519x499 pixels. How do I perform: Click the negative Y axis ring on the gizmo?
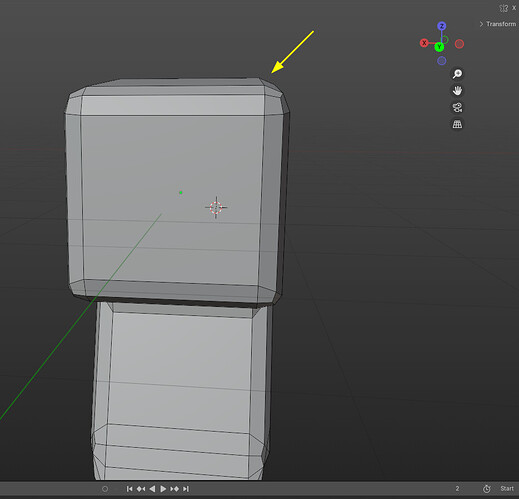[x=445, y=40]
